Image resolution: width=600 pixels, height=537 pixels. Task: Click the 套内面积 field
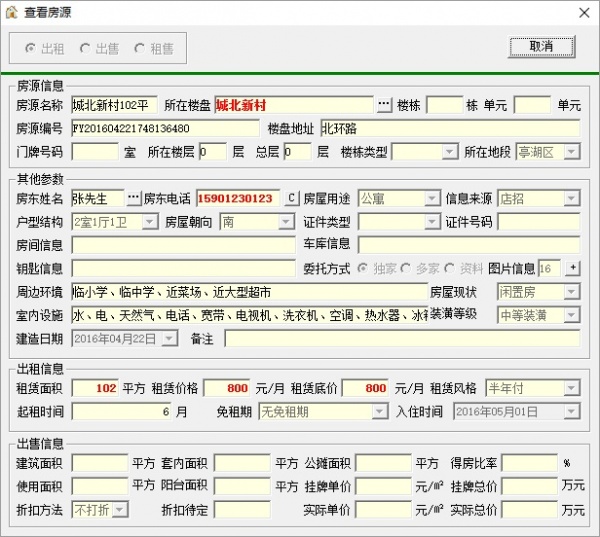pyautogui.click(x=242, y=463)
